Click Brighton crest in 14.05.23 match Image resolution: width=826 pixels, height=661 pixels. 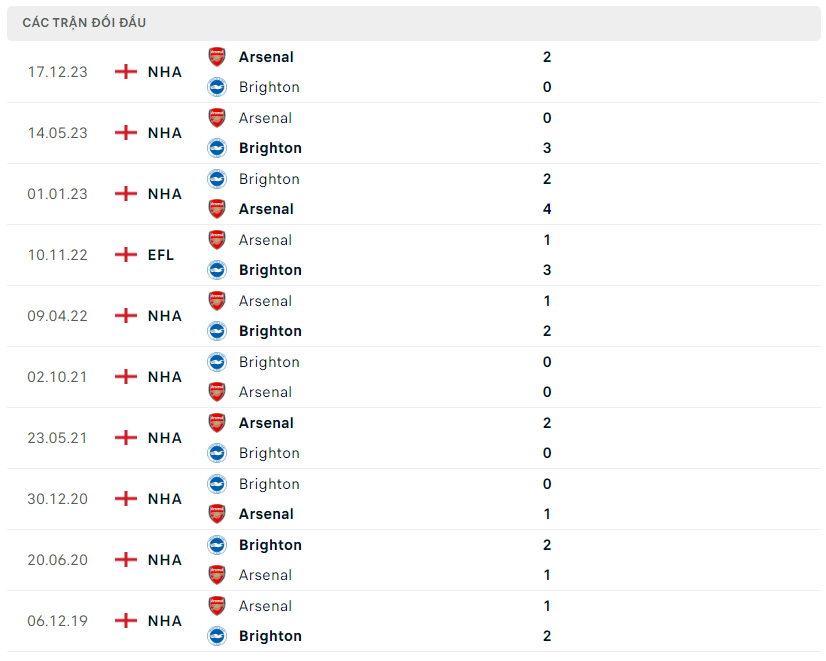217,148
